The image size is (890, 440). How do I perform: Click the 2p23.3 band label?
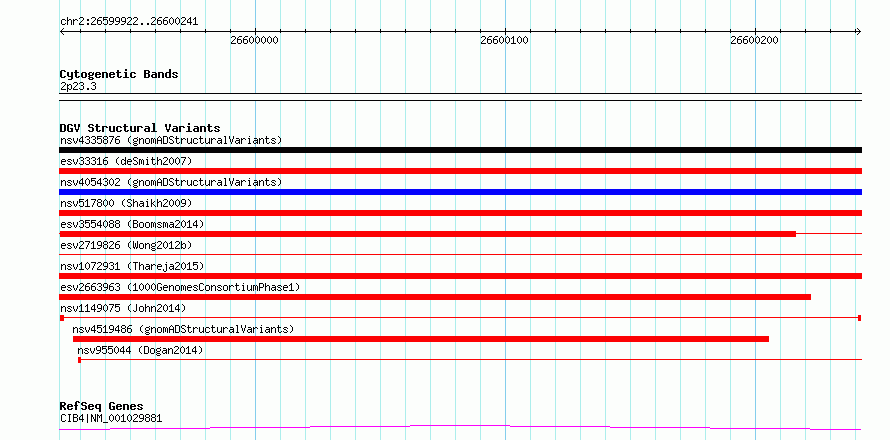click(x=78, y=86)
